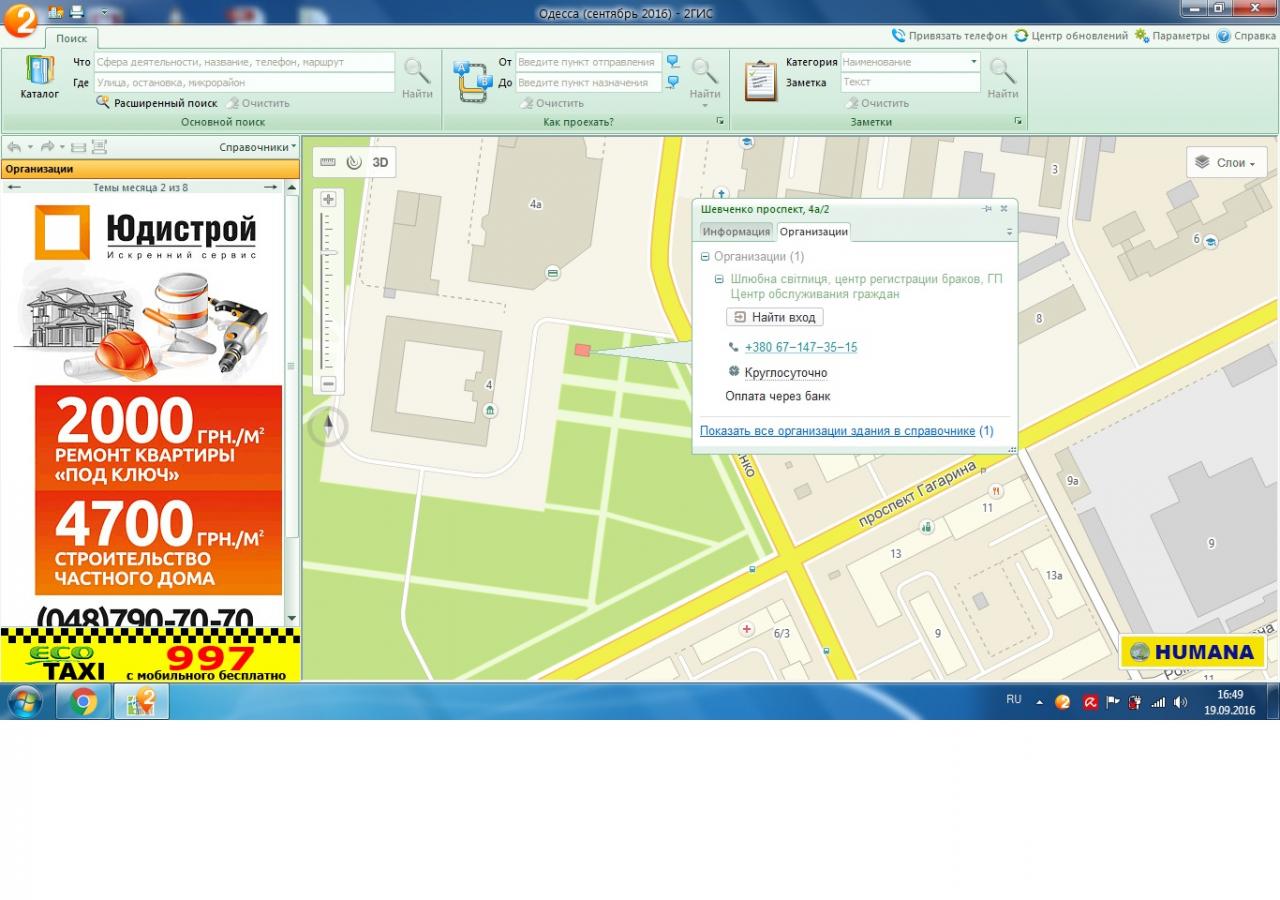Click the Найти вход button
Image resolution: width=1280 pixels, height=900 pixels.
pyautogui.click(x=774, y=317)
